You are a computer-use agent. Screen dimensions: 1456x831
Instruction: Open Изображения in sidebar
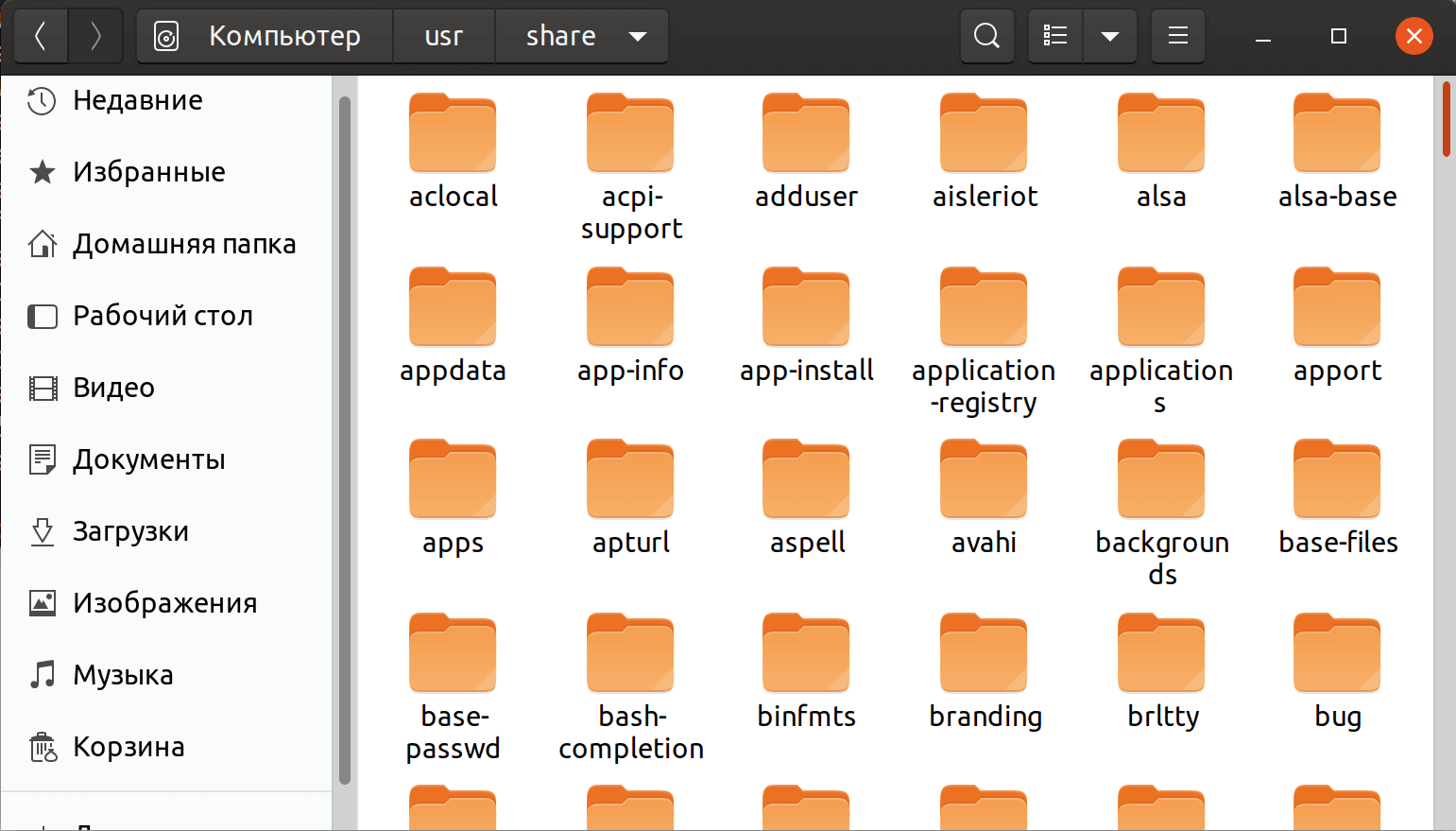pos(166,603)
